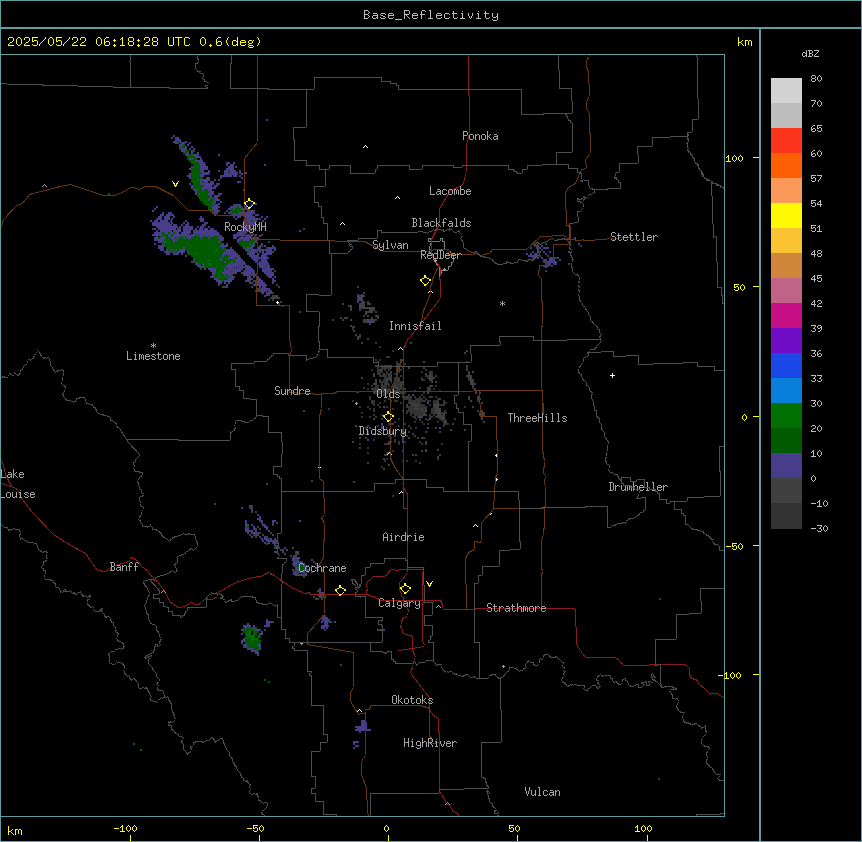Viewport: 862px width, 842px height.
Task: Select the white 80 dBZ legend color
Action: (x=786, y=91)
